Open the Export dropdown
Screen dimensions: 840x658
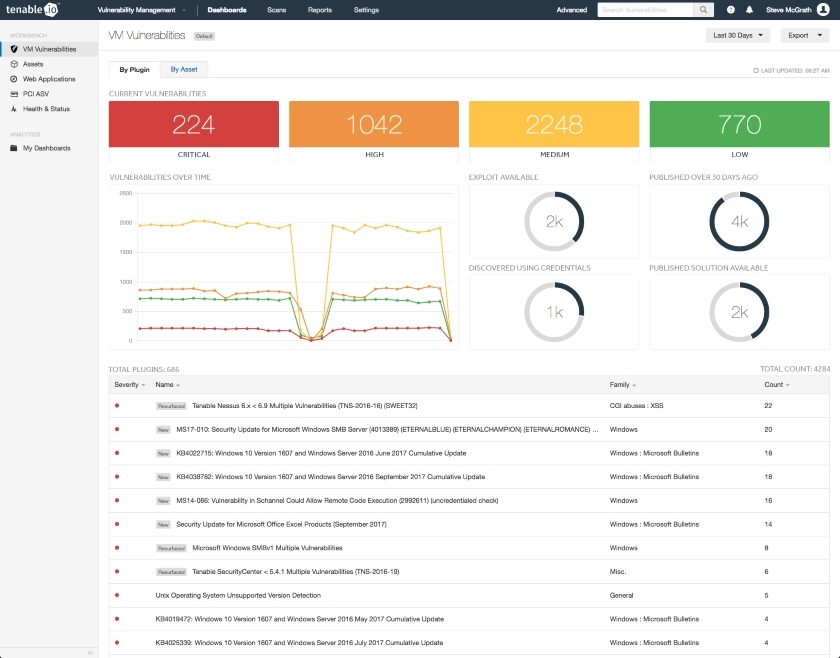coord(805,35)
